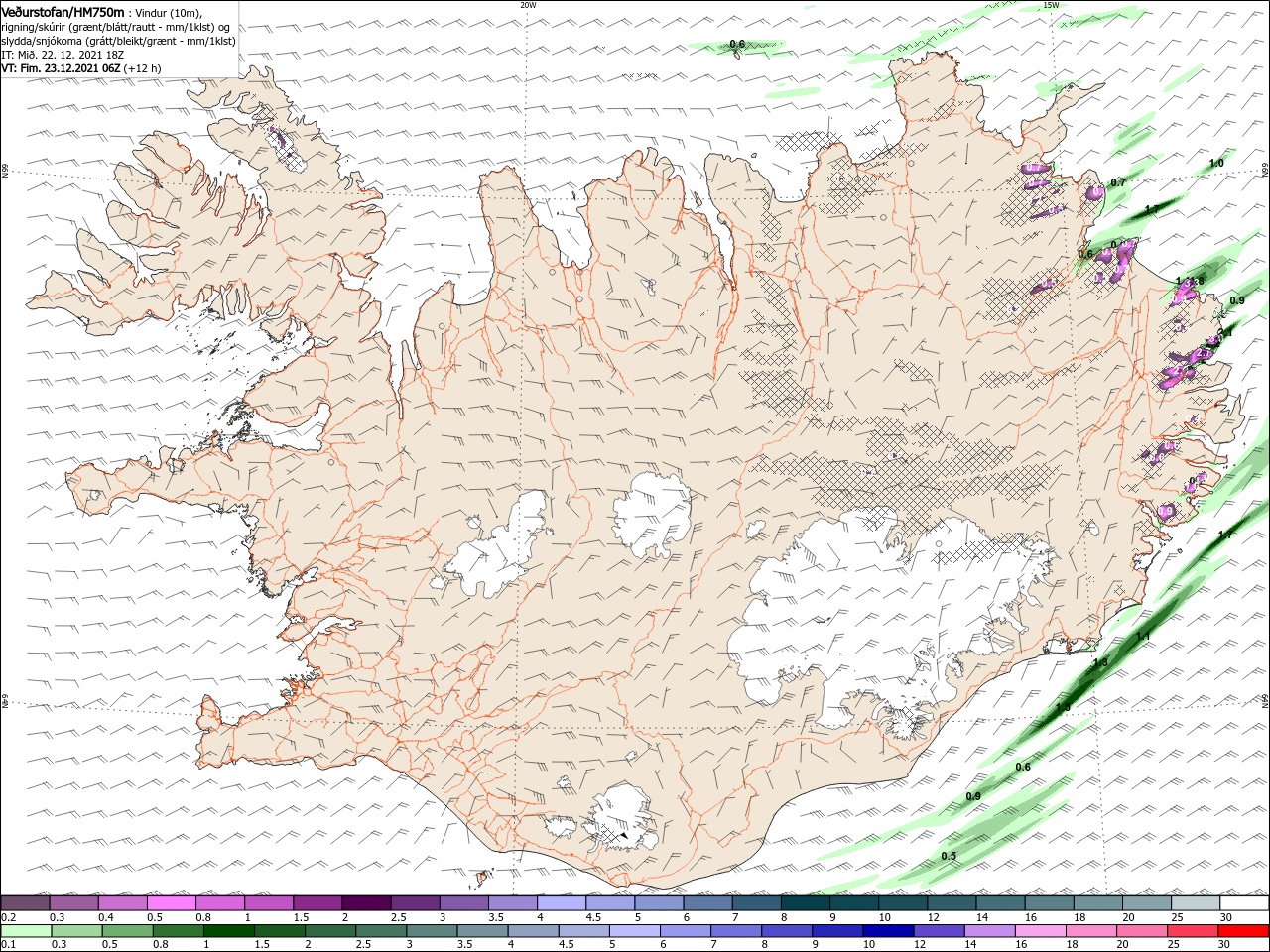Click the '20W' longitude label

click(528, 5)
